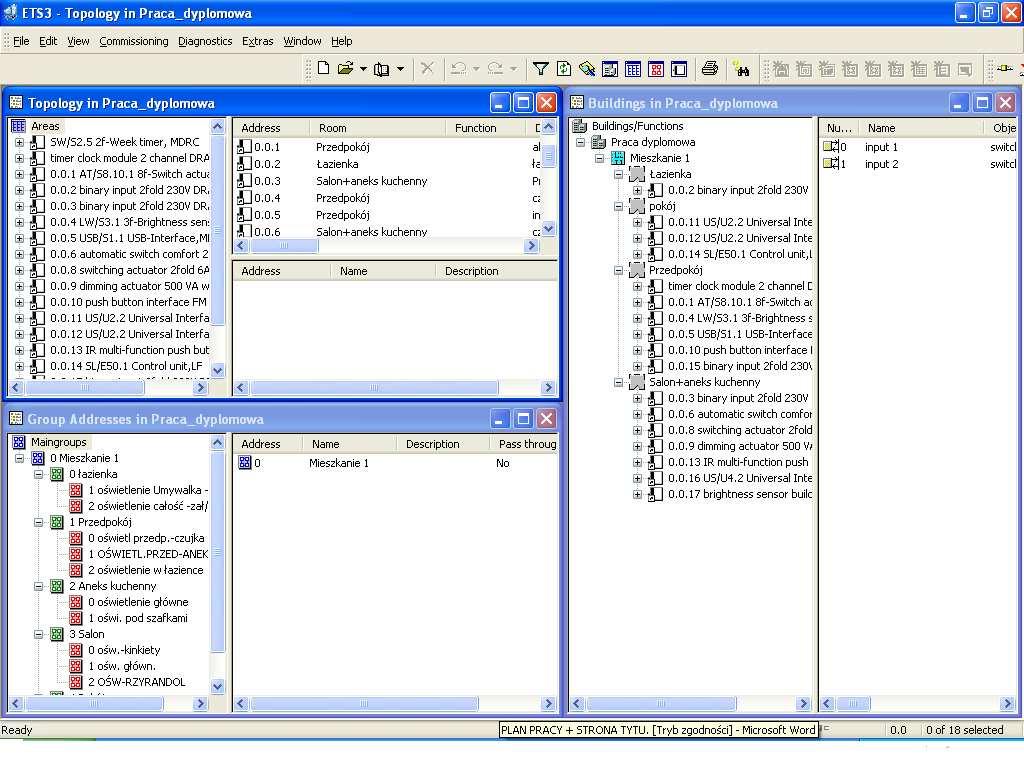Image resolution: width=1024 pixels, height=768 pixels.
Task: Click Address header in Group Addresses list
Action: point(268,444)
